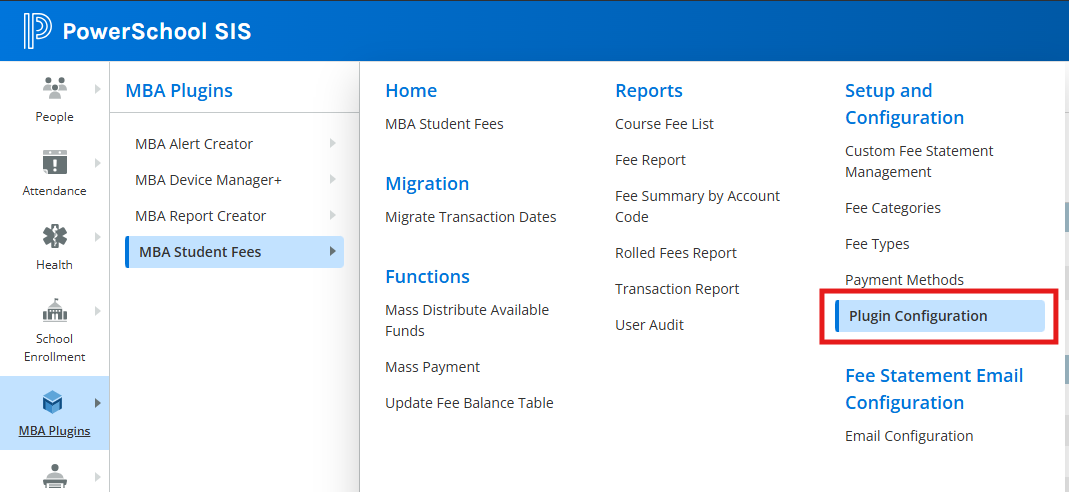Open Fee Categories setup page
This screenshot has height=492, width=1069.
[x=892, y=208]
